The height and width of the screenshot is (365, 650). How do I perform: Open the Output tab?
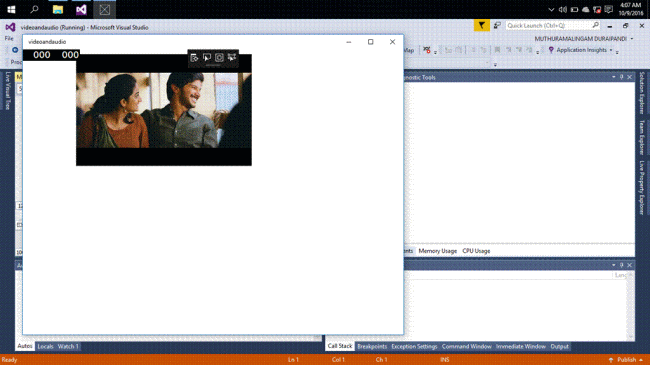[x=559, y=346]
